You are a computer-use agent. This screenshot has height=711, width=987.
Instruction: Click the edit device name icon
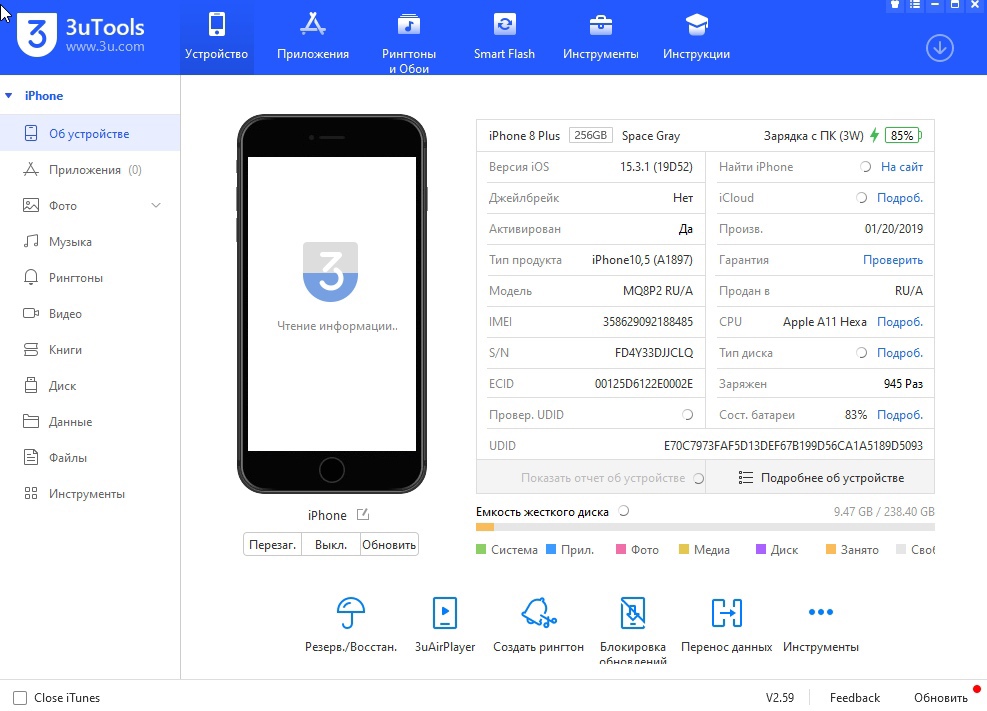pos(363,515)
